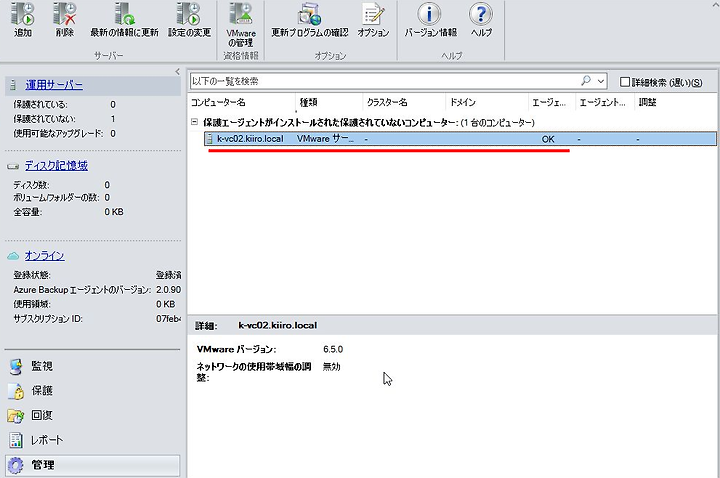Click the 保護されていない count row
The width and height of the screenshot is (720, 478).
pyautogui.click(x=64, y=119)
